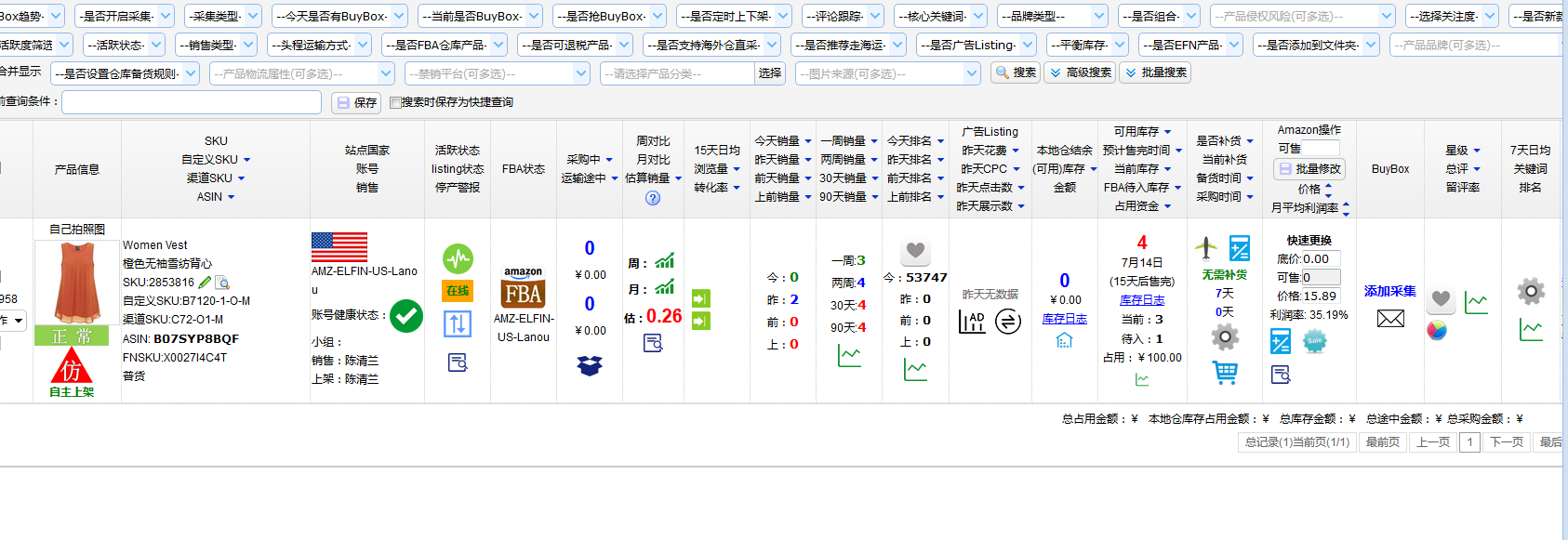Open the 添加采集 link
The width and height of the screenshot is (1568, 540).
[1390, 292]
